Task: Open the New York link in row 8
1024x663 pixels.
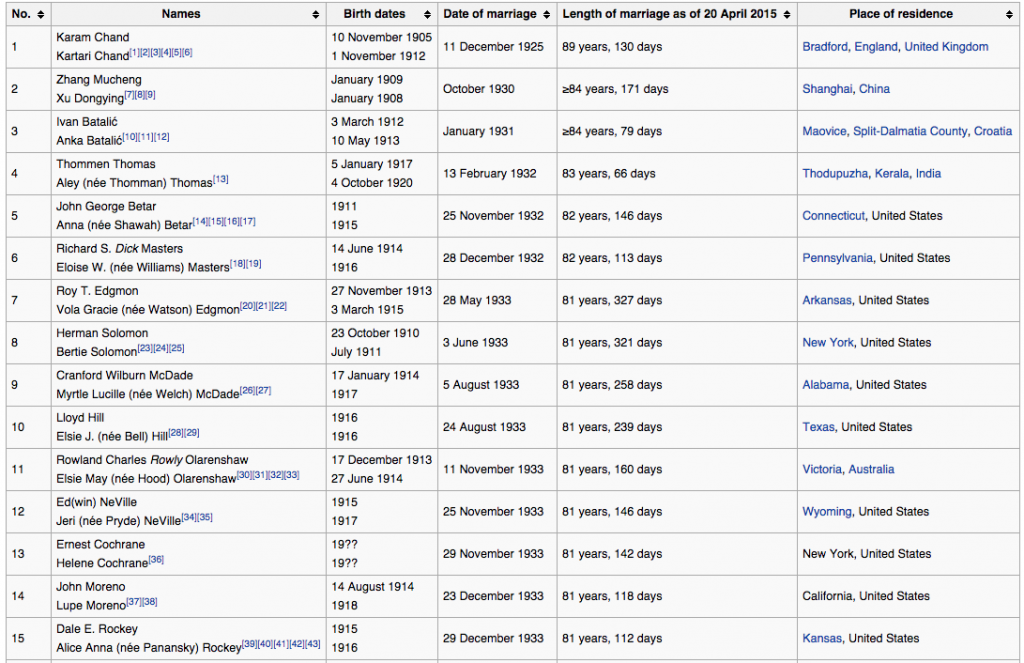Action: [828, 342]
